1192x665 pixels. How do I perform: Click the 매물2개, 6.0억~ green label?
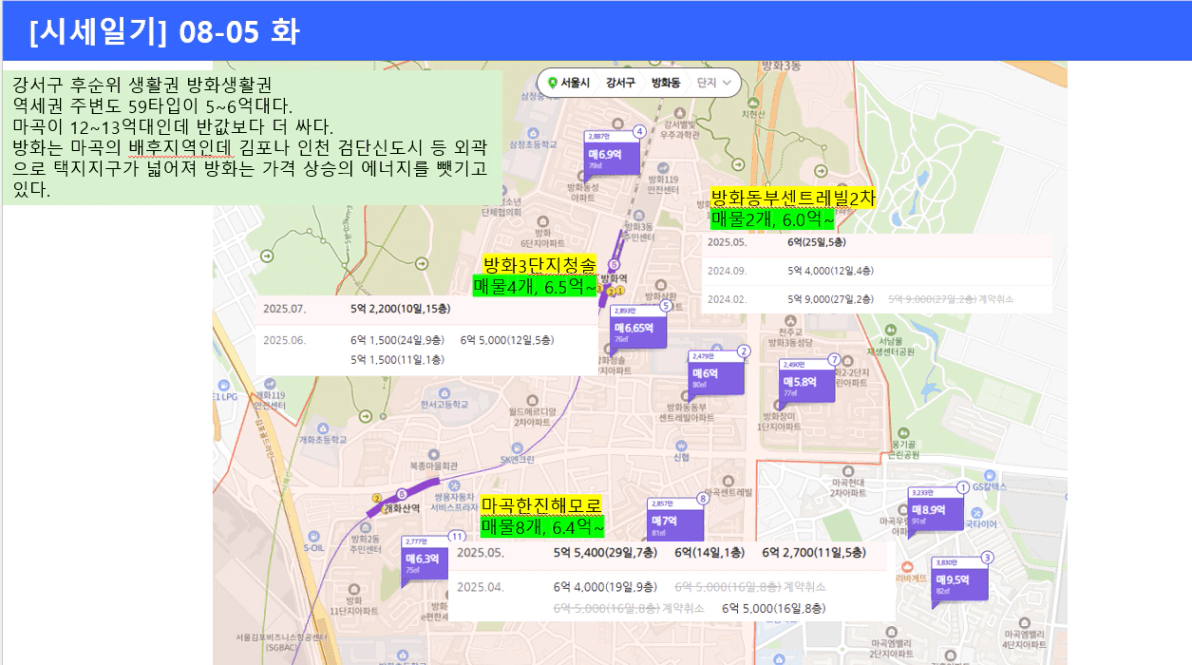(772, 220)
